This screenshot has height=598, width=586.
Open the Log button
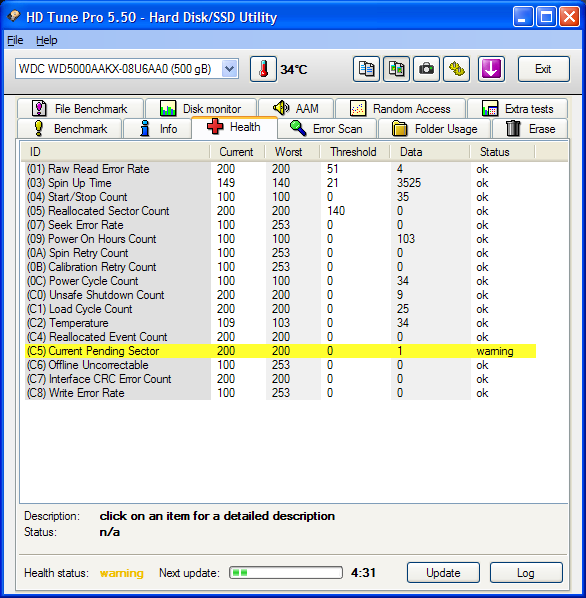click(x=526, y=572)
